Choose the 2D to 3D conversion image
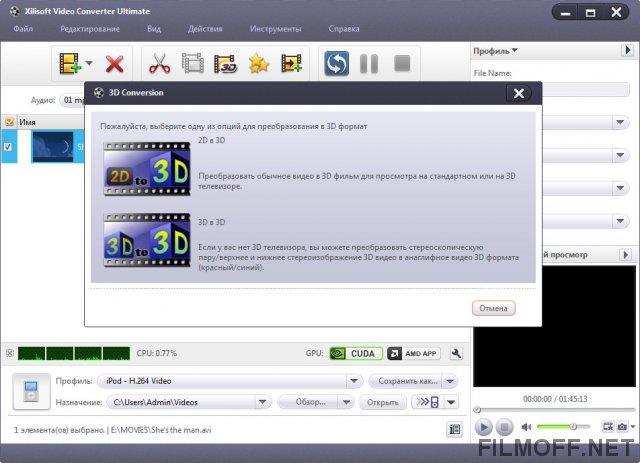Viewport: 640px width, 463px height. [147, 169]
